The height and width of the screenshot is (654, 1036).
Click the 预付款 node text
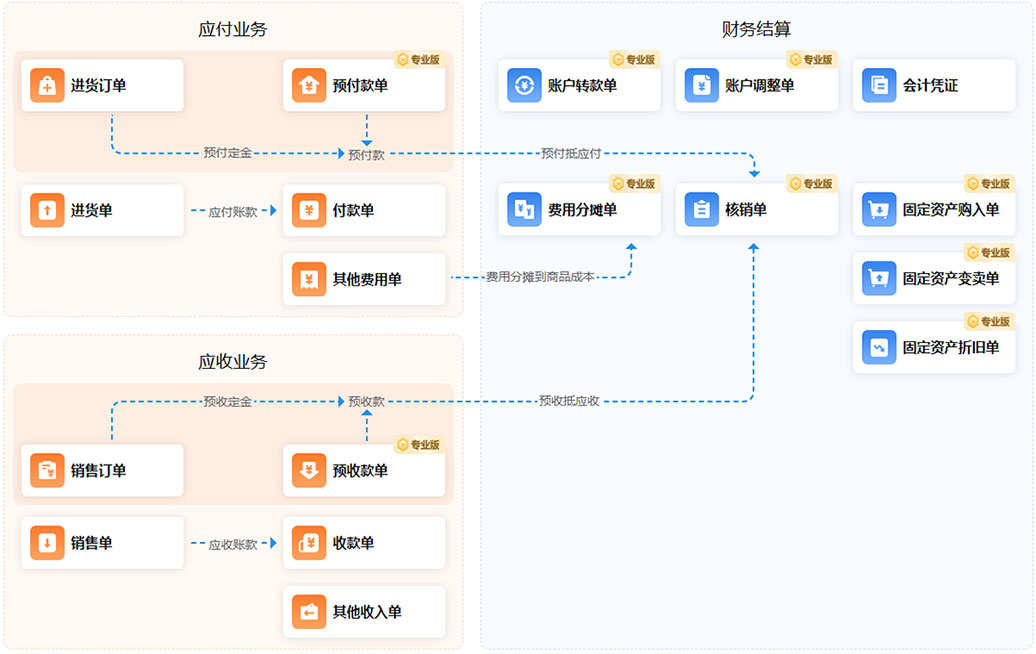tap(366, 155)
